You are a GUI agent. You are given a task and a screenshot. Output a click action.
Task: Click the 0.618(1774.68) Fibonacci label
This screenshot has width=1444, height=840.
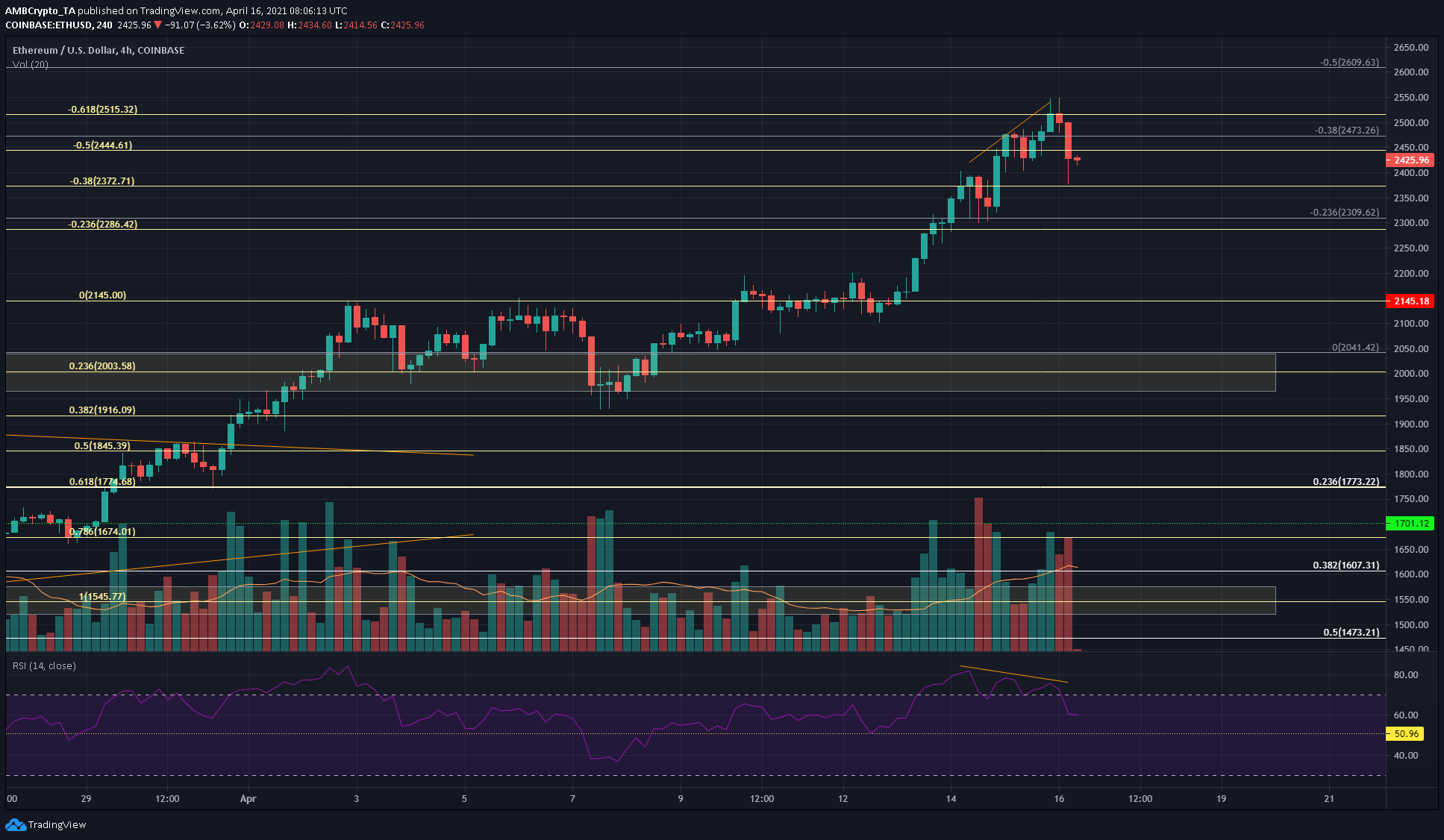(x=102, y=482)
